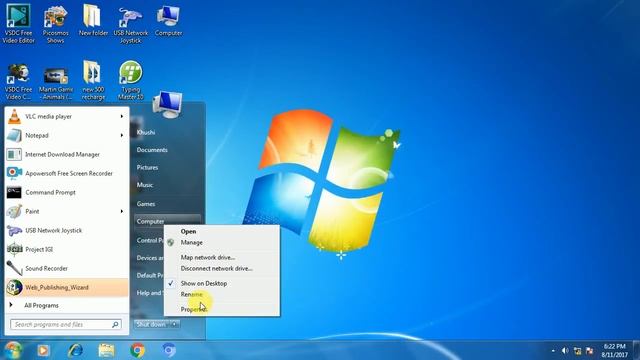Choose Disconnect network drive in context menu
The height and width of the screenshot is (360, 640).
coord(222,269)
